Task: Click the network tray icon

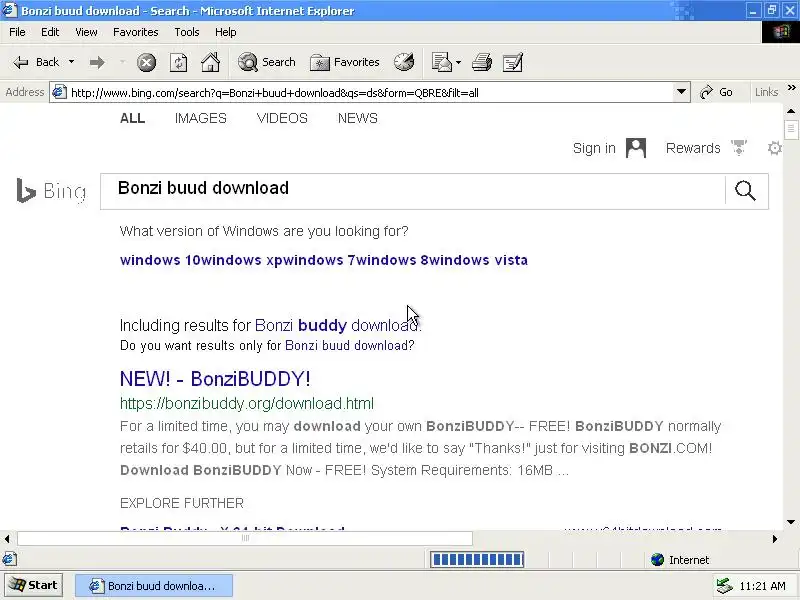Action: (x=724, y=586)
